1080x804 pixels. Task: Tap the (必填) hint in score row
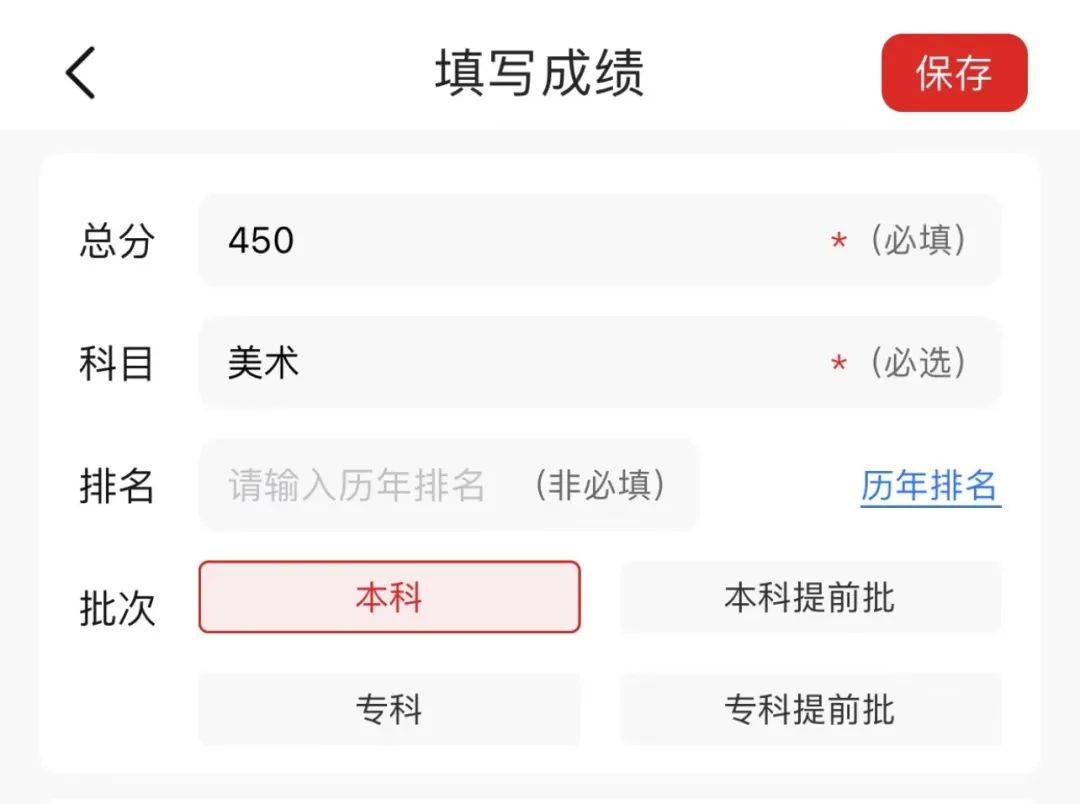918,240
